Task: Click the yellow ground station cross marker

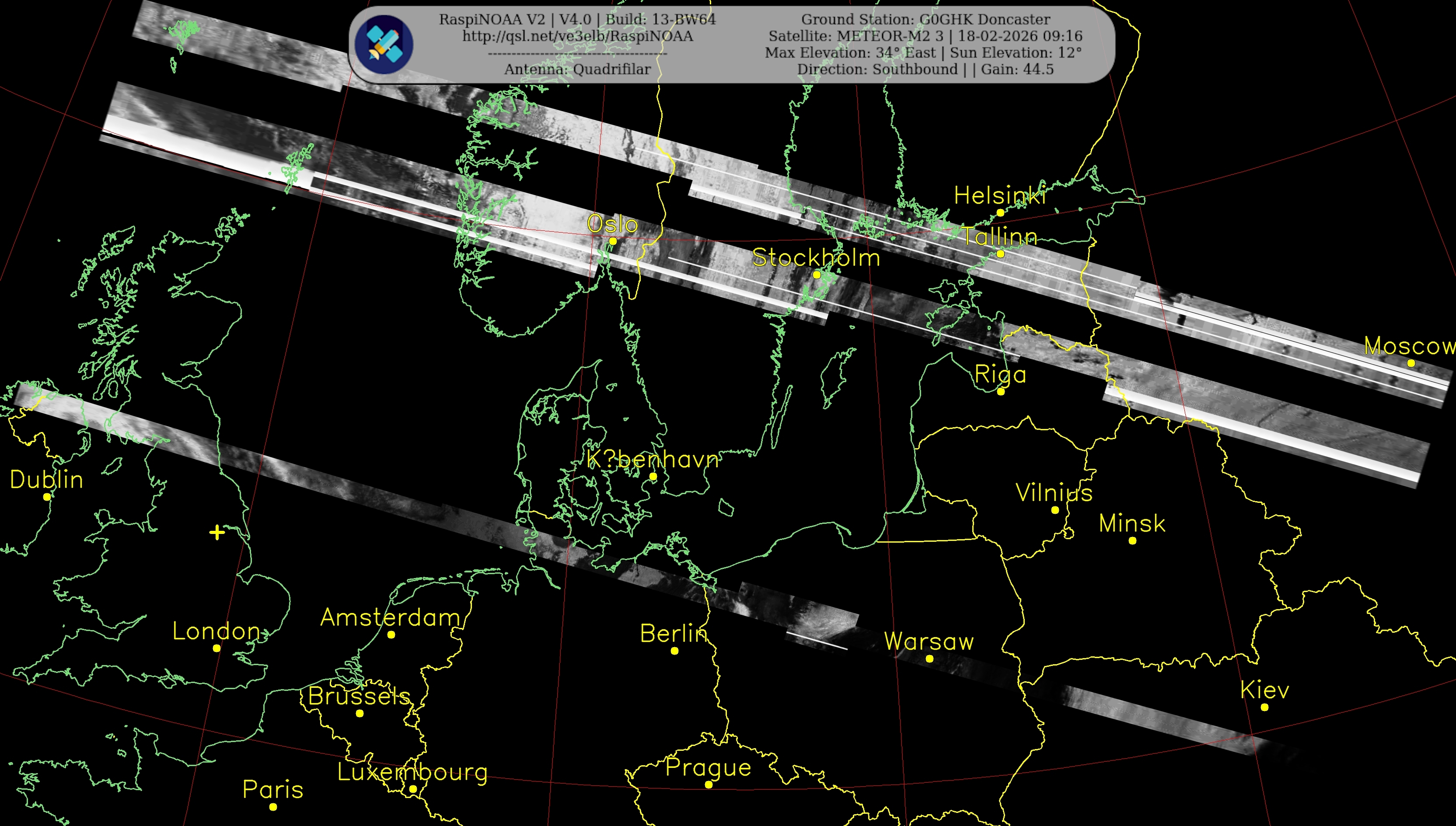Action: 217,532
